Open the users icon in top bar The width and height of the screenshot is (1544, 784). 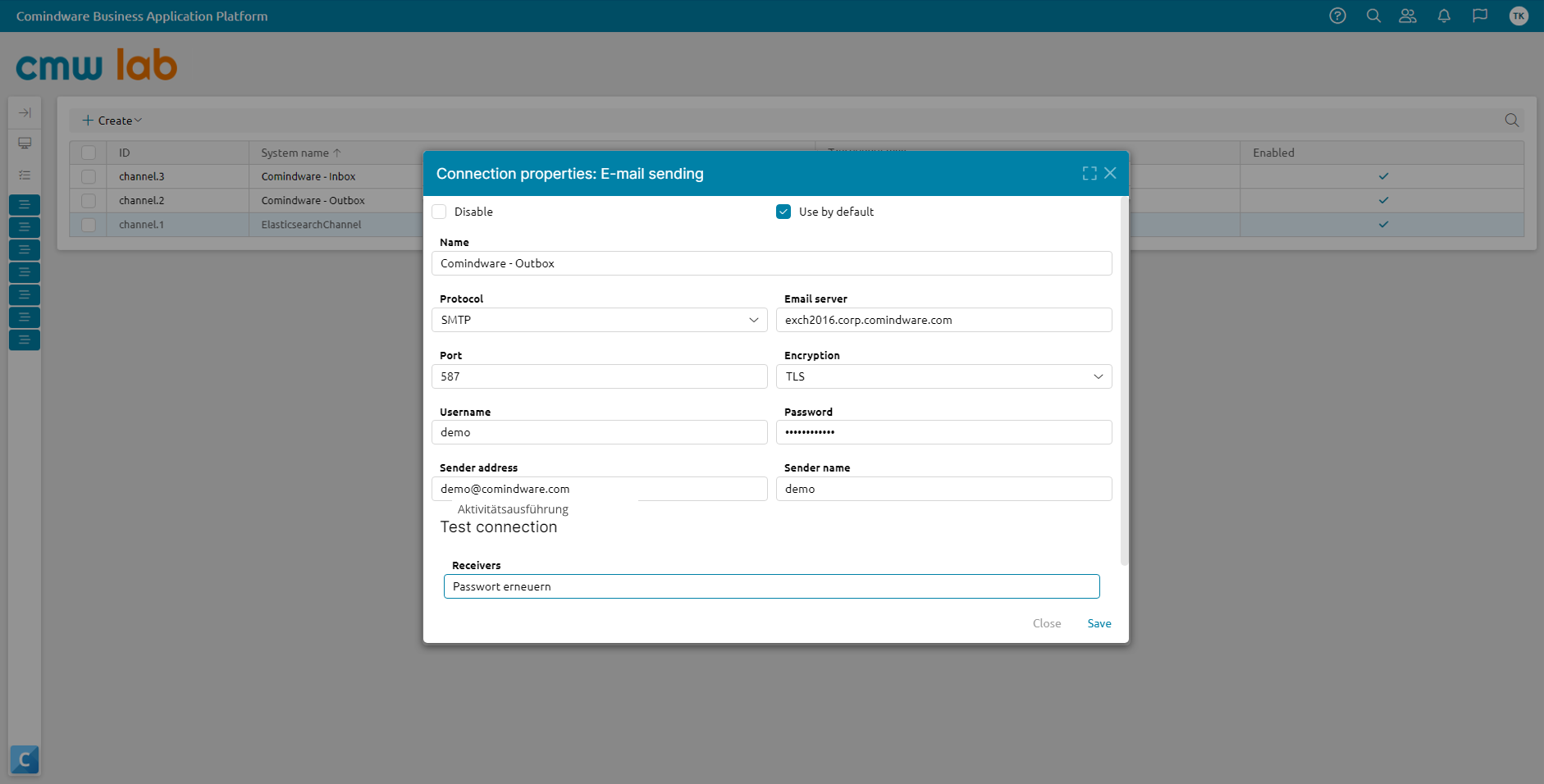tap(1408, 16)
